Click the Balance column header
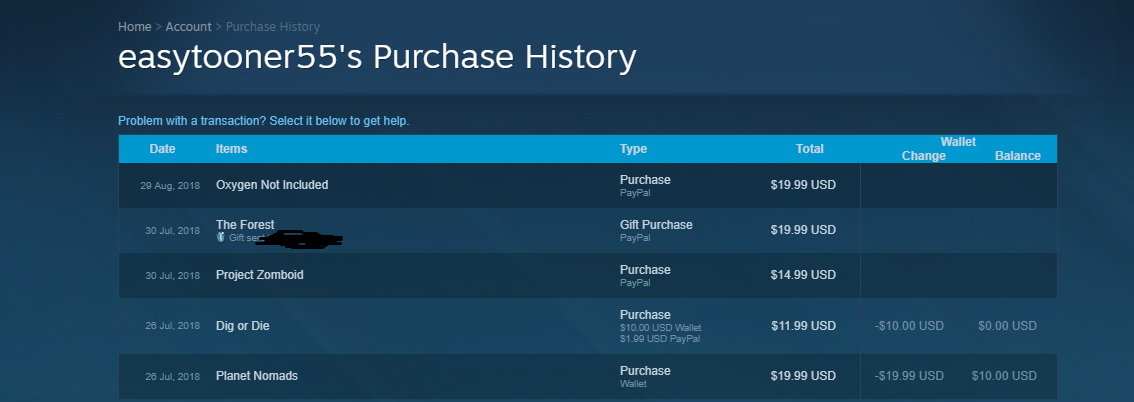 click(x=1017, y=156)
